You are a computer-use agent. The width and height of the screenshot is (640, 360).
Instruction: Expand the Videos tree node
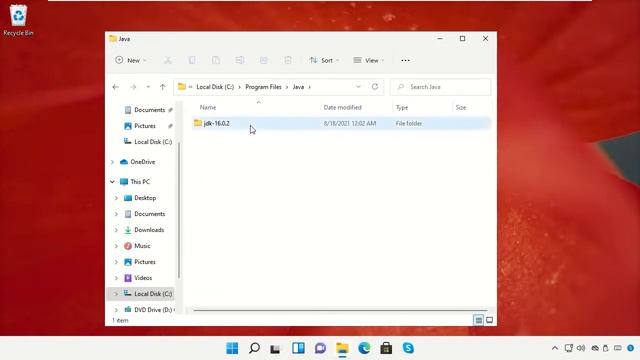pos(116,278)
